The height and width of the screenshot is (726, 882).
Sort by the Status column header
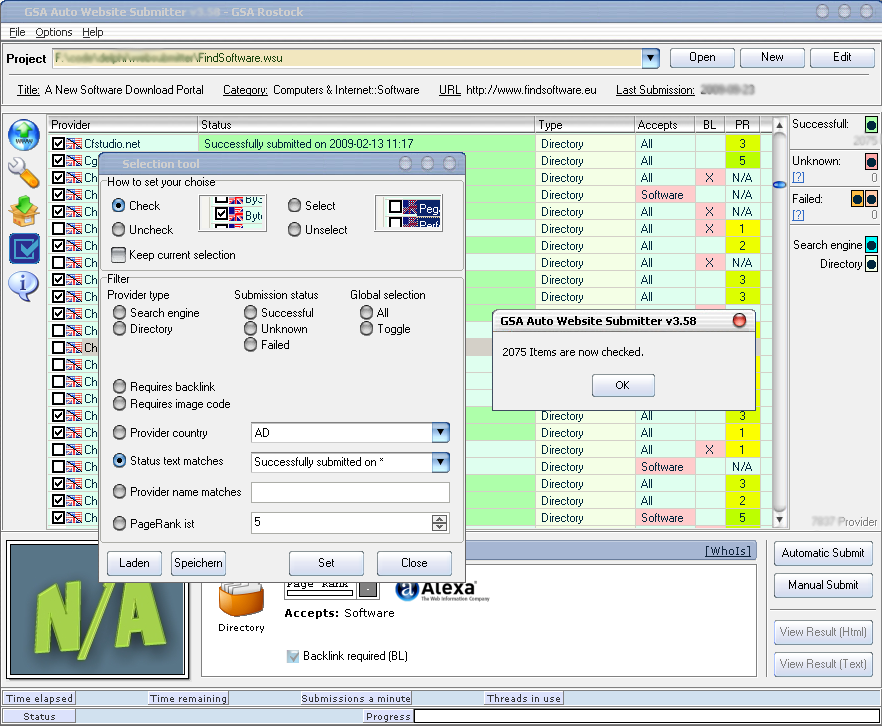[x=366, y=125]
